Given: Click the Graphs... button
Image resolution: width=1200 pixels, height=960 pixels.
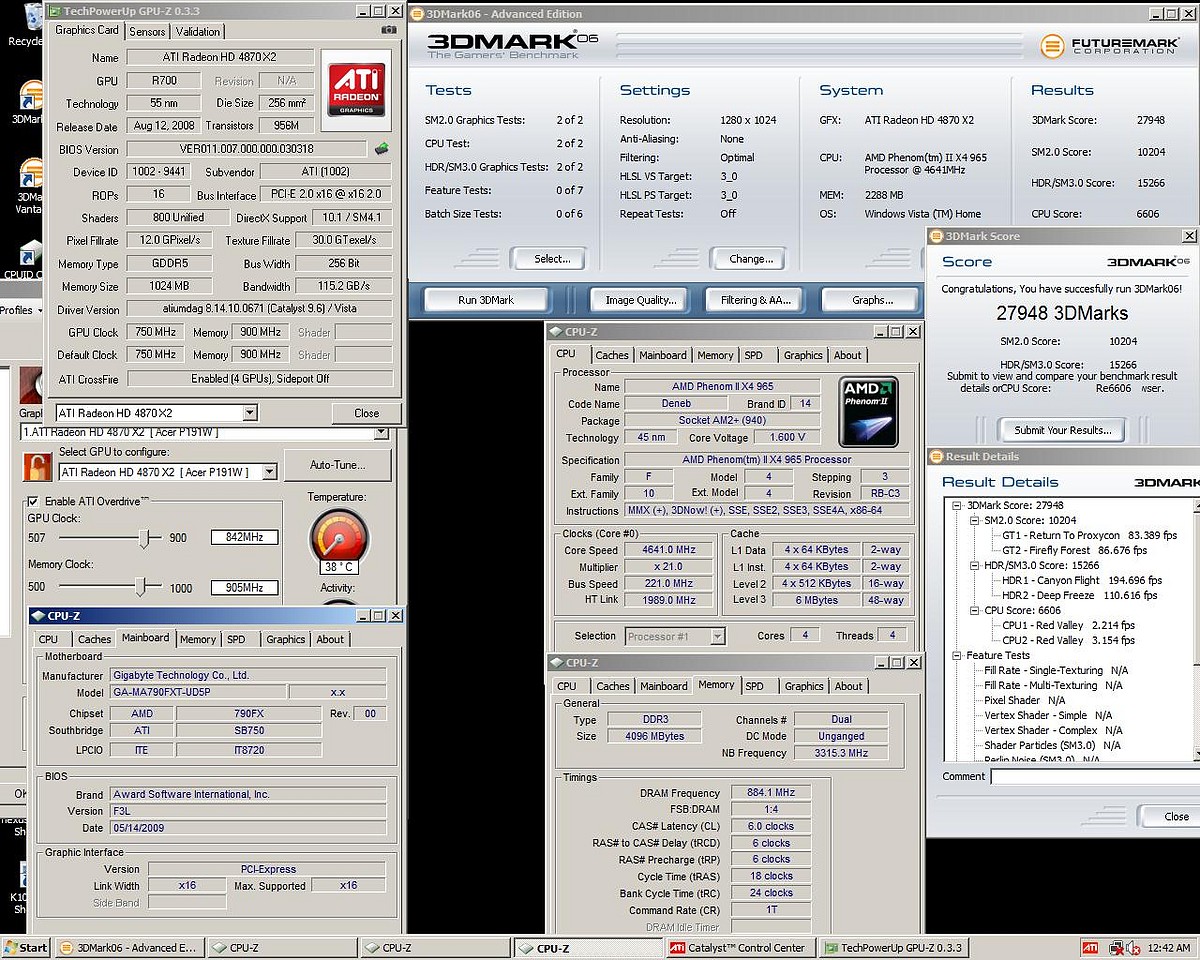Looking at the screenshot, I should pyautogui.click(x=873, y=300).
